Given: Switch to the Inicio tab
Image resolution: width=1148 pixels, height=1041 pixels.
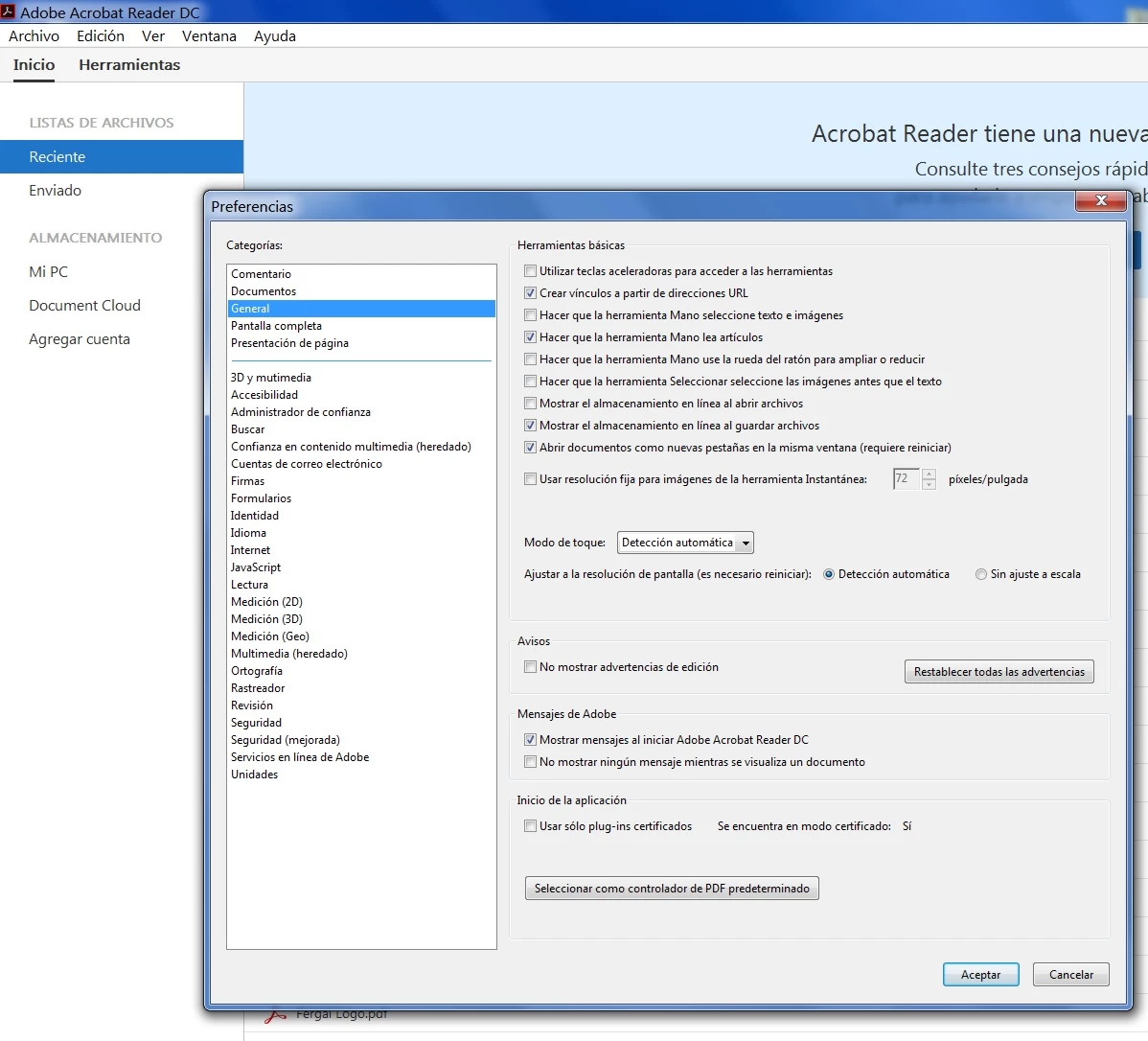Looking at the screenshot, I should (x=34, y=65).
